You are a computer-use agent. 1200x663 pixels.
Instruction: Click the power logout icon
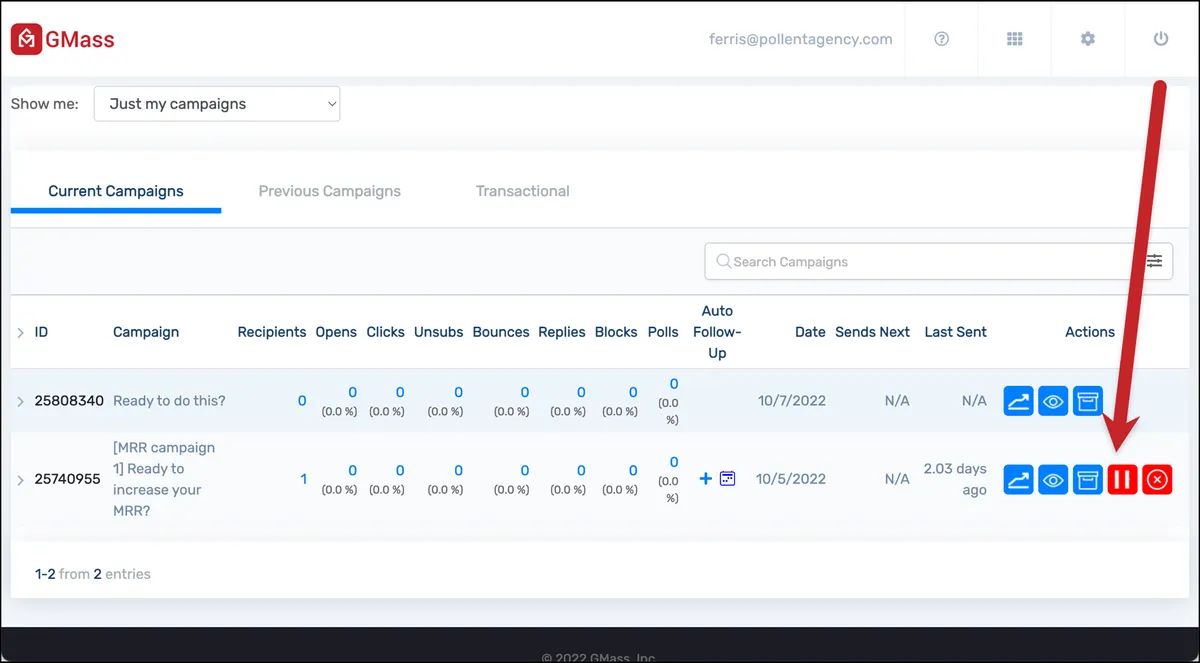tap(1161, 39)
